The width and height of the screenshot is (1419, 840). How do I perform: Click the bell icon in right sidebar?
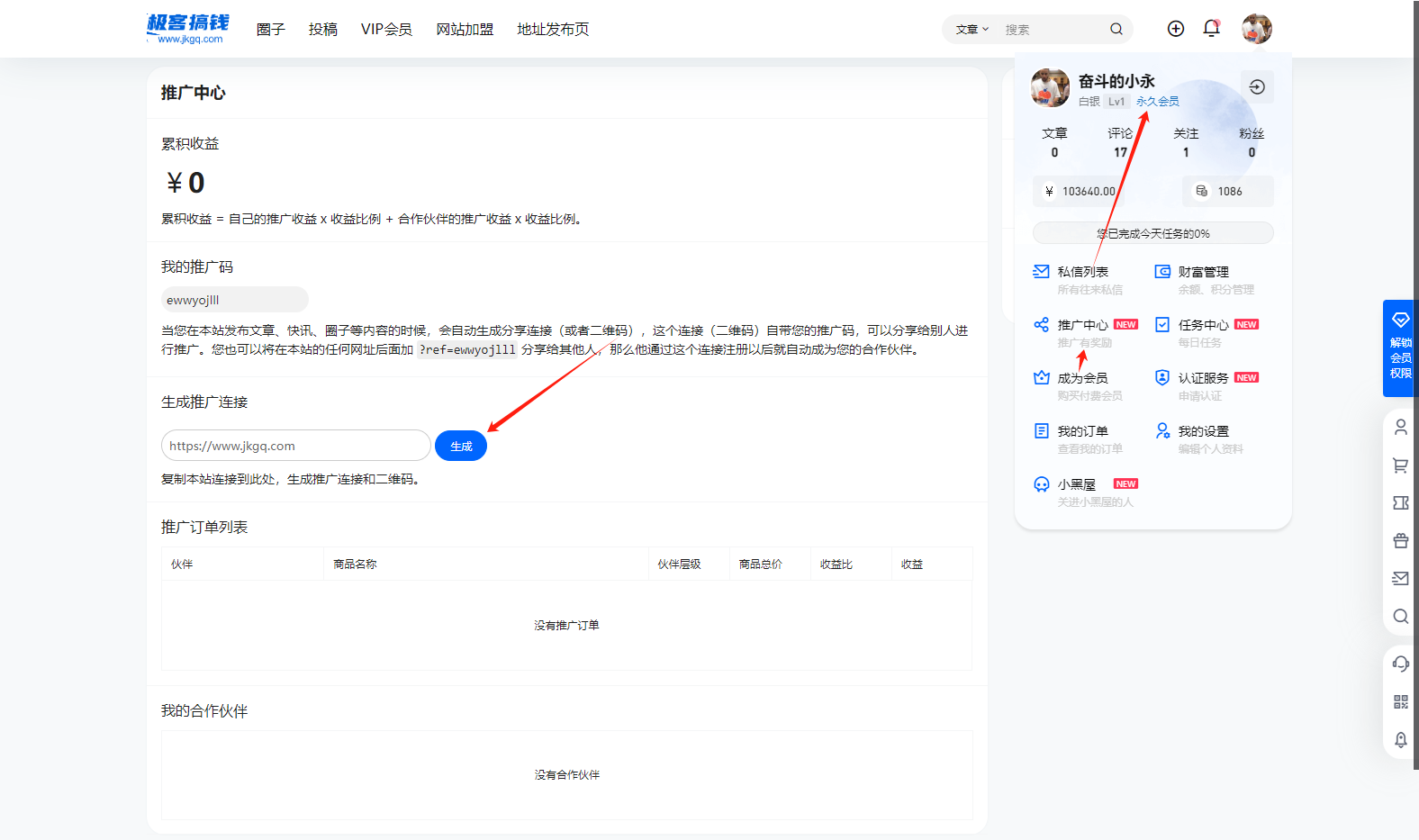coord(1400,739)
